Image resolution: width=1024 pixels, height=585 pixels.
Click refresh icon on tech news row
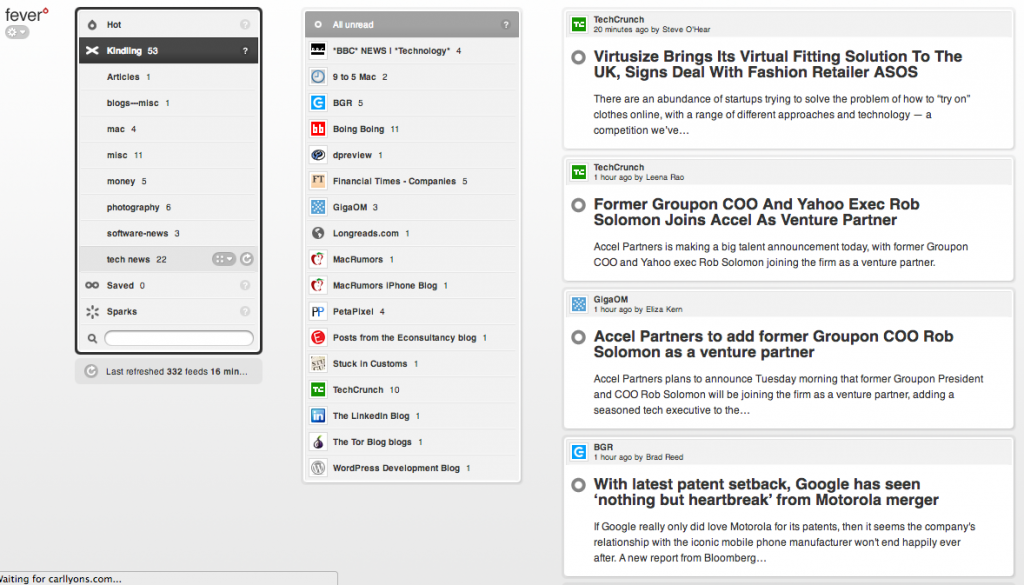[247, 260]
